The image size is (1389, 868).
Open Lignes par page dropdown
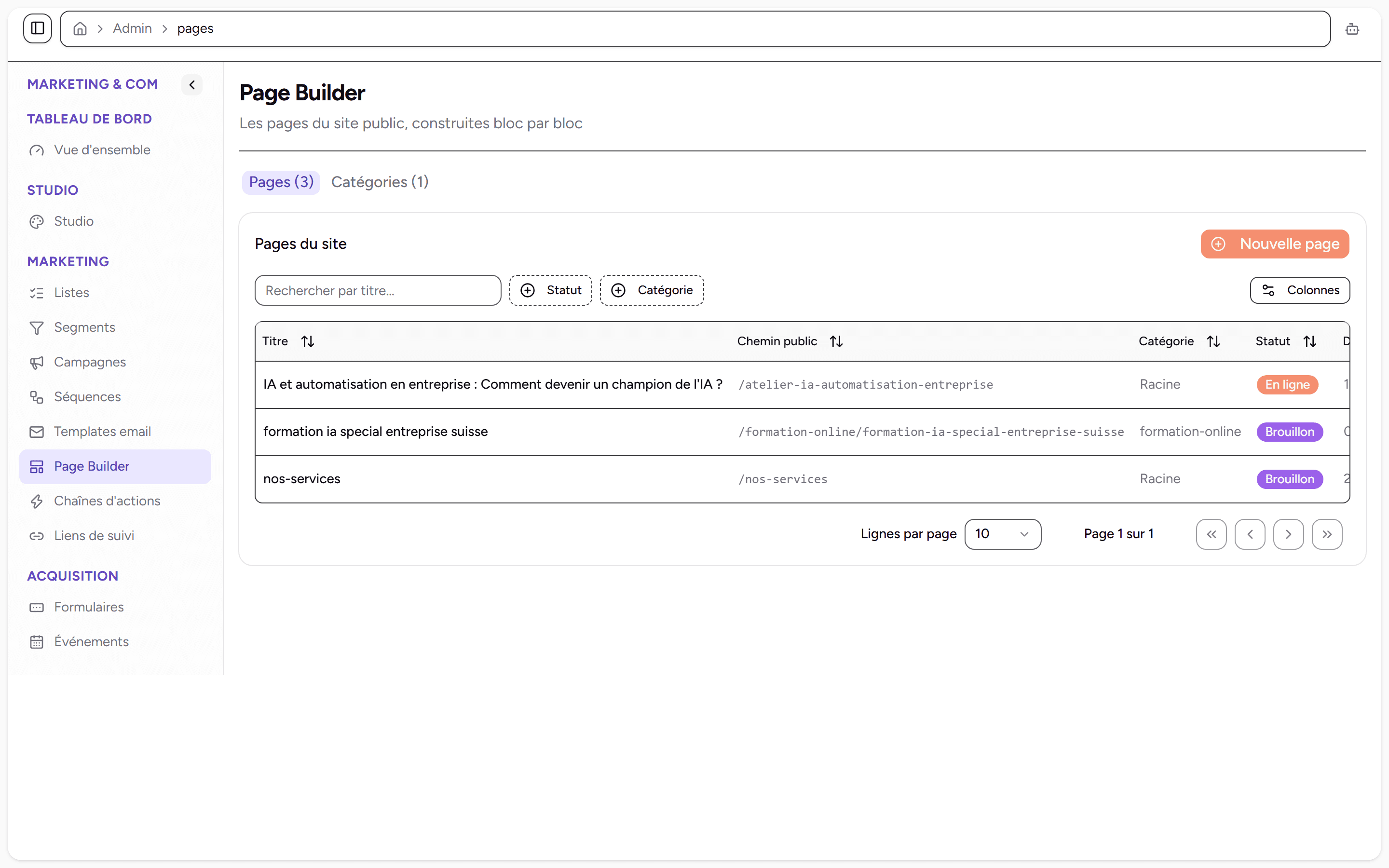click(x=1002, y=534)
